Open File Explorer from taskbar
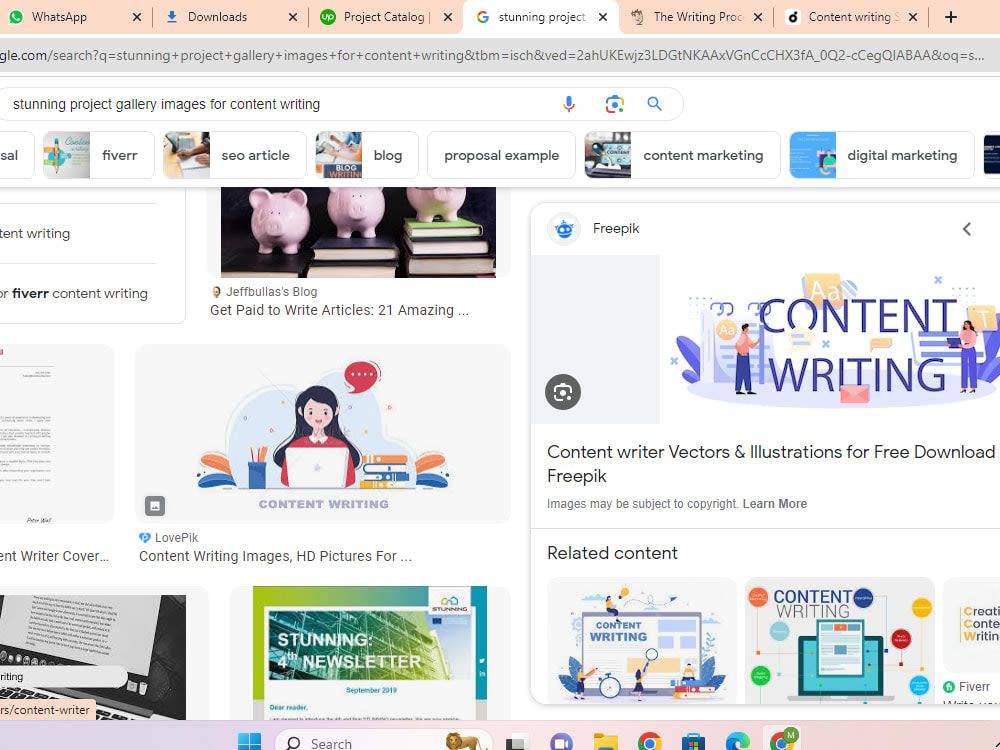1000x750 pixels. [605, 742]
